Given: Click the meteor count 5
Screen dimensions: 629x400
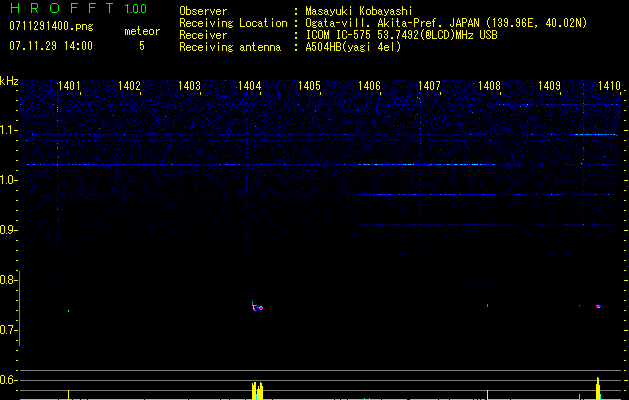Looking at the screenshot, I should click(x=142, y=46).
